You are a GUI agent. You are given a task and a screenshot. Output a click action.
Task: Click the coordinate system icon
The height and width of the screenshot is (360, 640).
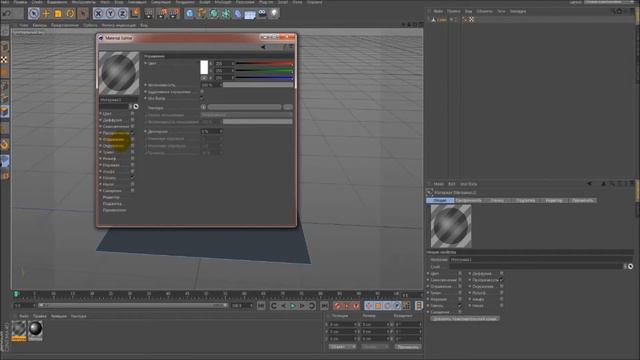135,13
